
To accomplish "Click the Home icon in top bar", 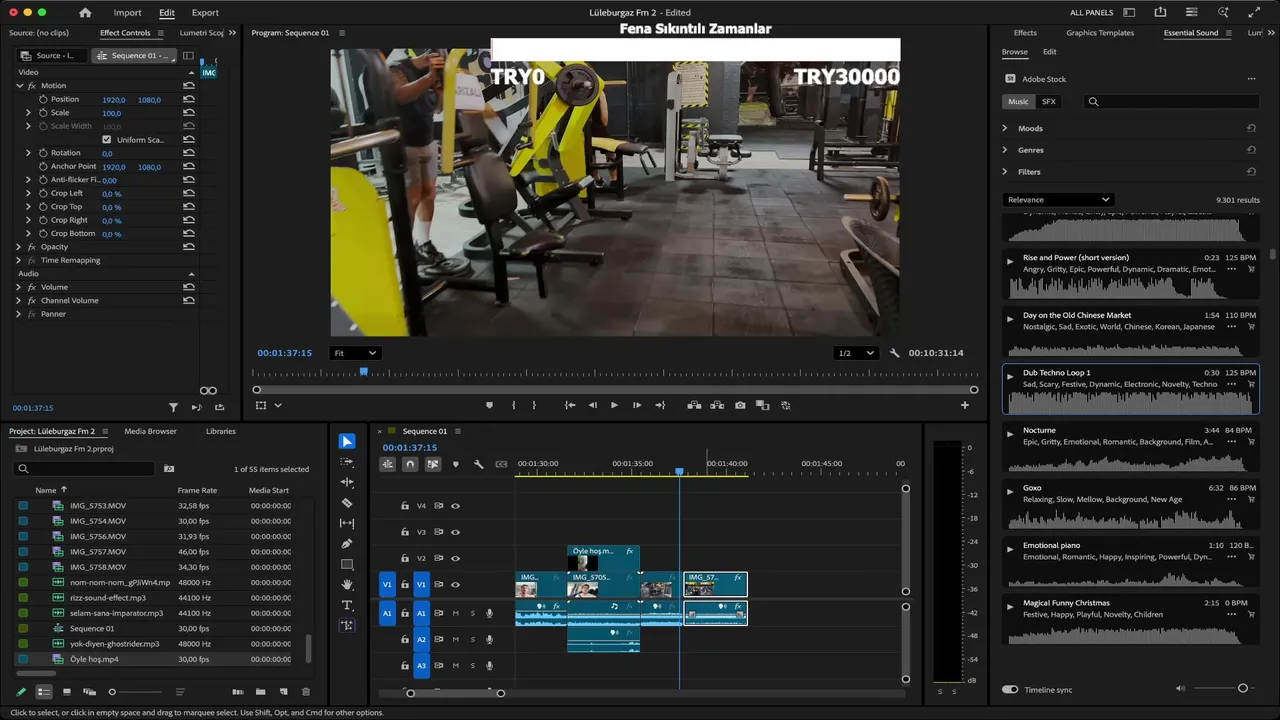I will pos(85,13).
